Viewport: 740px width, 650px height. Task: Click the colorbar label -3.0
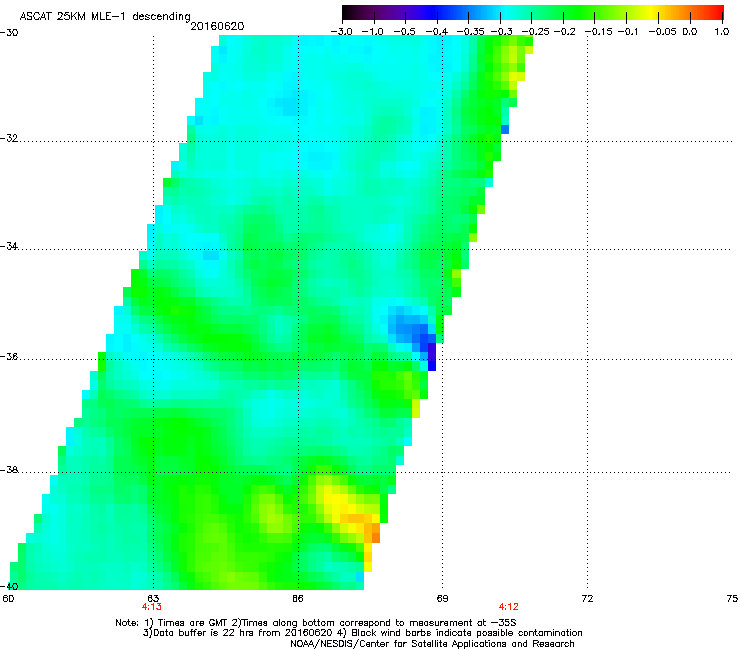[x=342, y=32]
